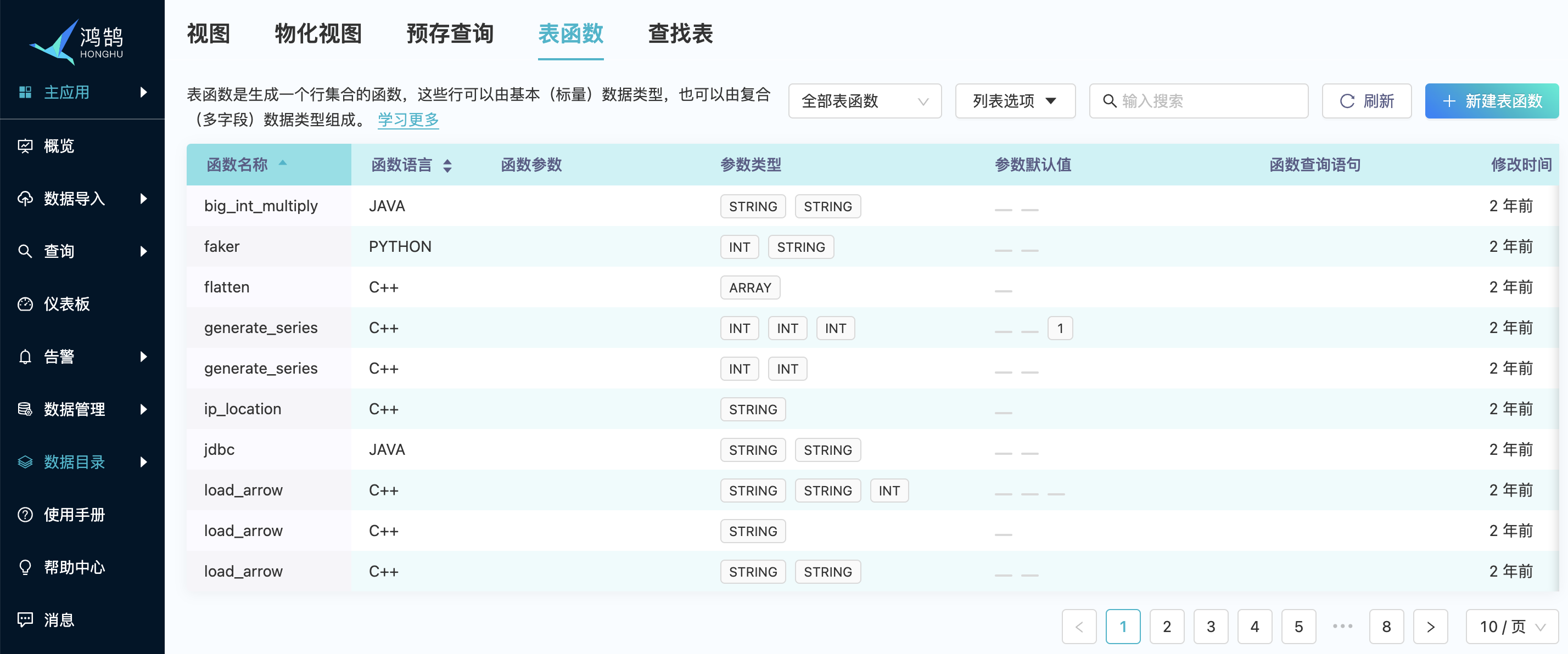Click the help center lightbulb icon
This screenshot has width=1568, height=654.
(x=25, y=567)
